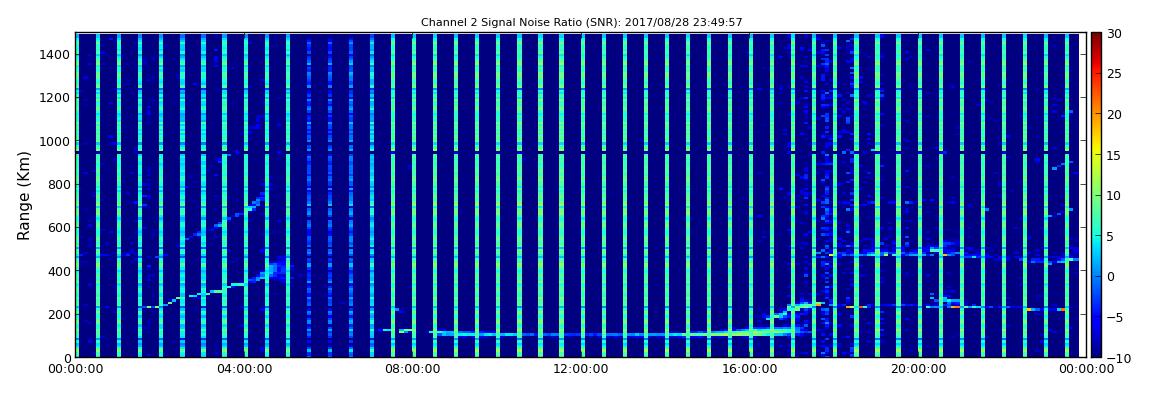Click the colorbar value 20

click(1115, 114)
